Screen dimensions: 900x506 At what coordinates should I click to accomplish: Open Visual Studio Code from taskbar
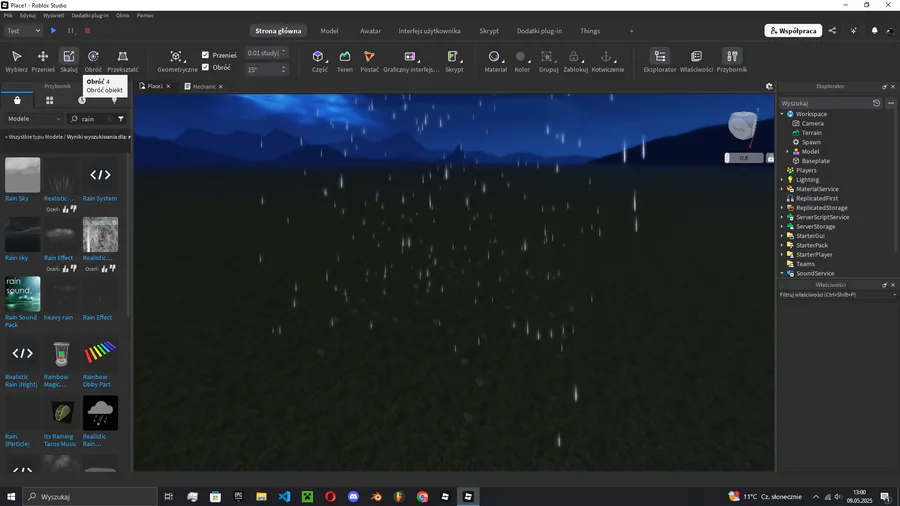pos(284,497)
